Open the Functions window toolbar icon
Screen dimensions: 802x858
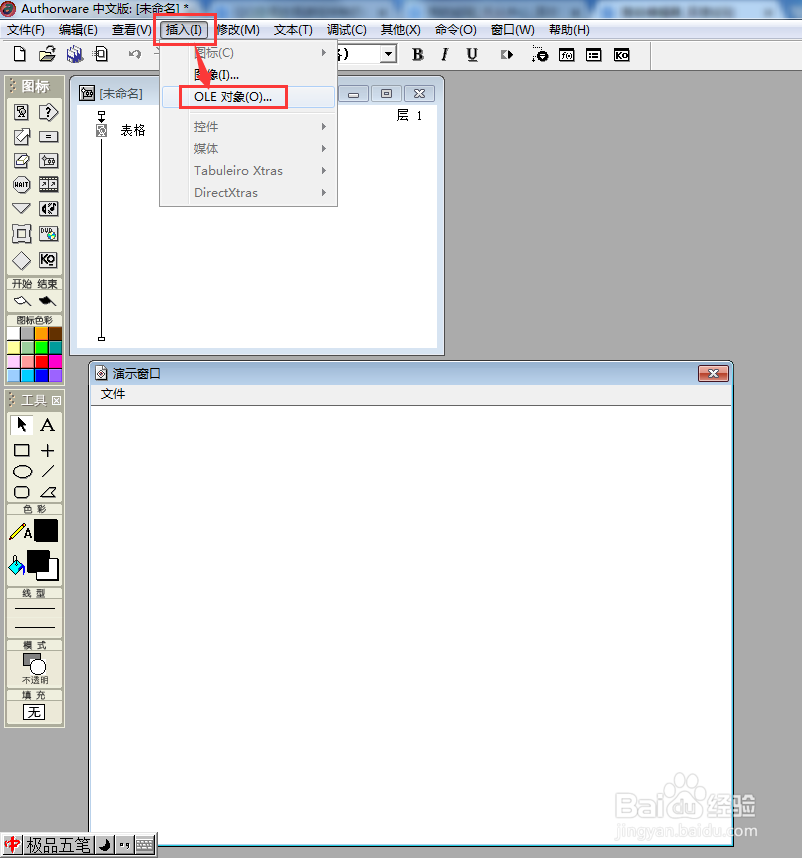(x=567, y=55)
